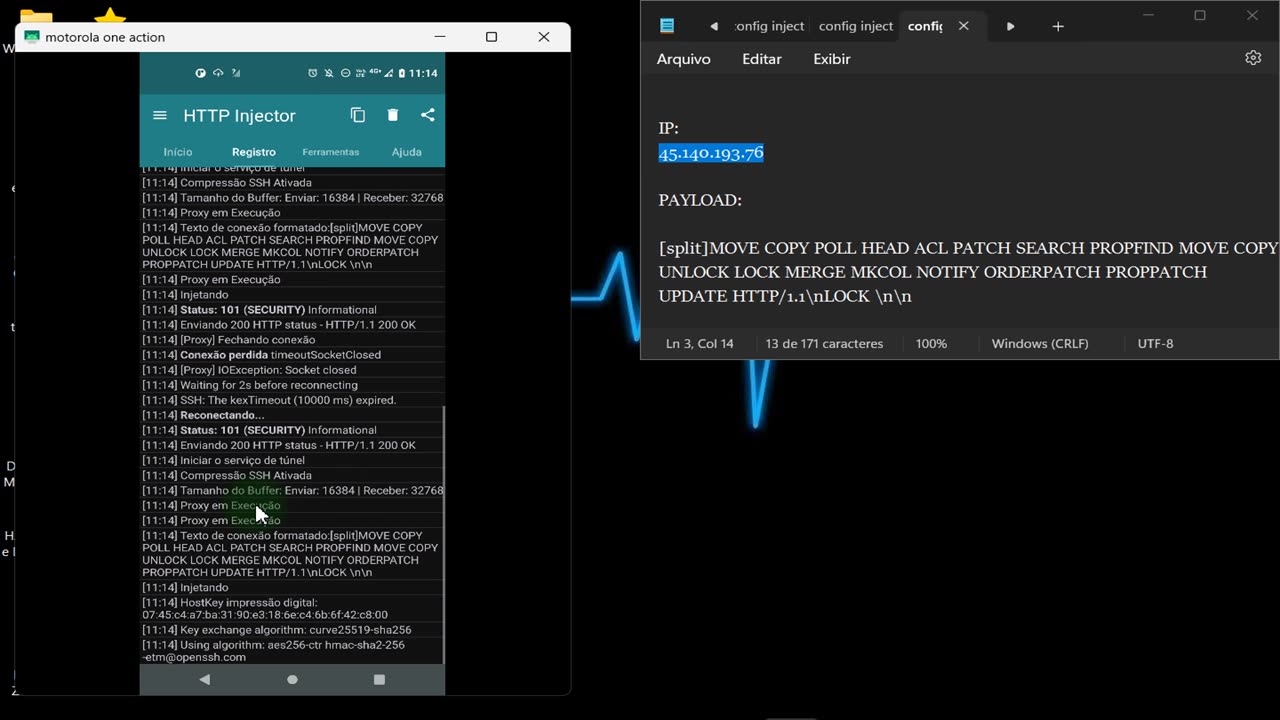Tap the Android back navigation button
This screenshot has width=1280, height=720.
(205, 679)
